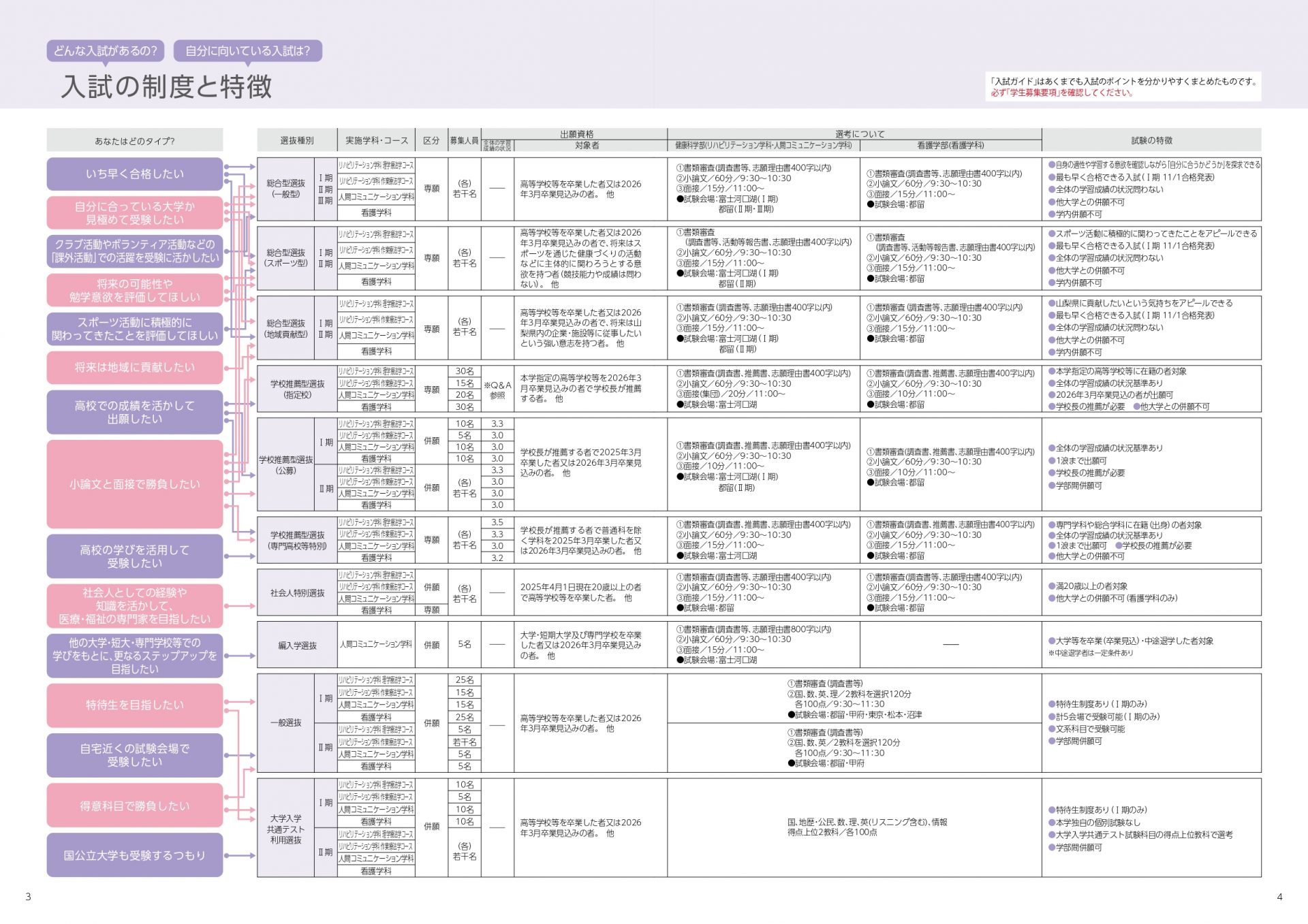The width and height of the screenshot is (1308, 924).
Task: Click the page title '入試の制度と特徴'
Action: 167,86
